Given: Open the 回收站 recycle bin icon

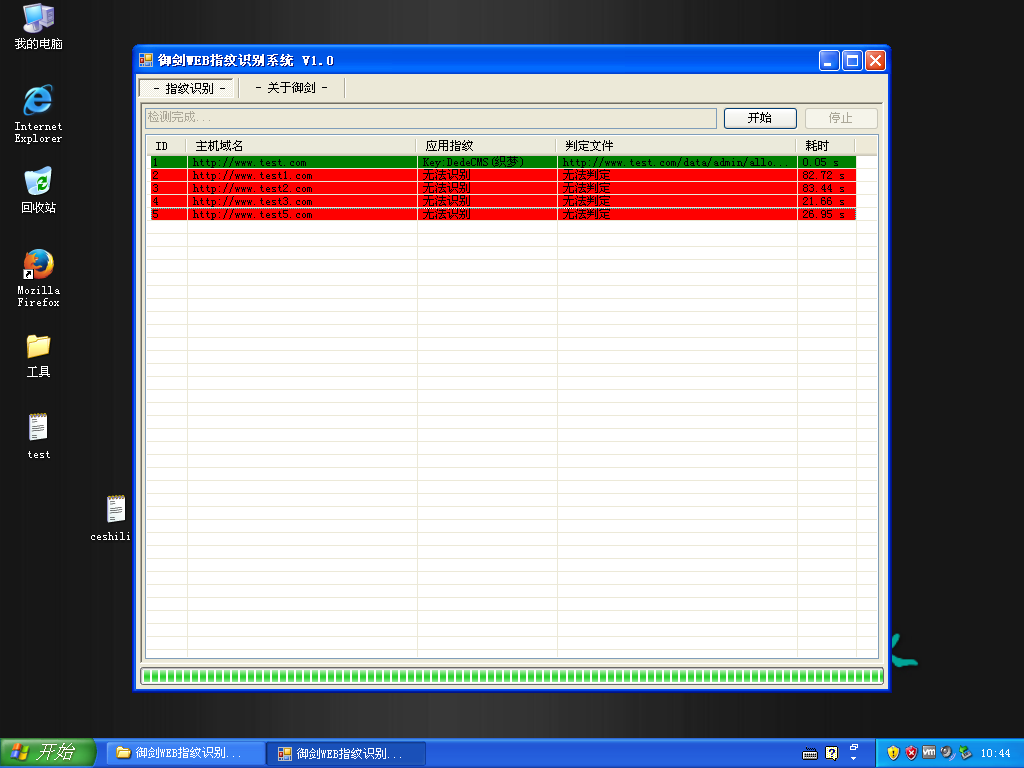Looking at the screenshot, I should point(38,190).
